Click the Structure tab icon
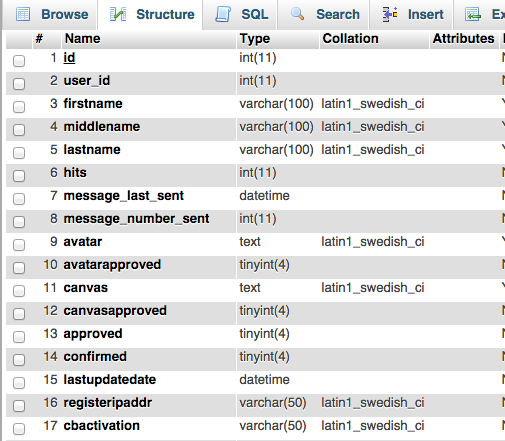 point(118,14)
